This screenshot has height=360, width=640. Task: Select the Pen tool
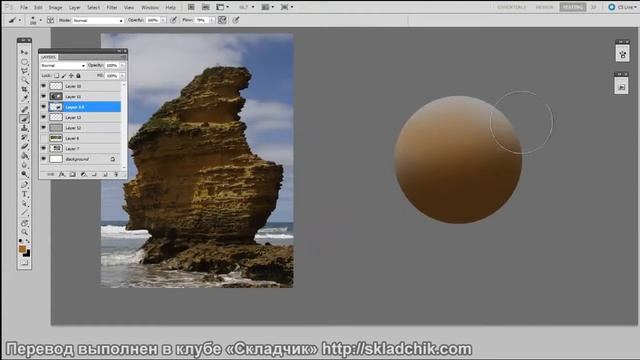pos(24,185)
